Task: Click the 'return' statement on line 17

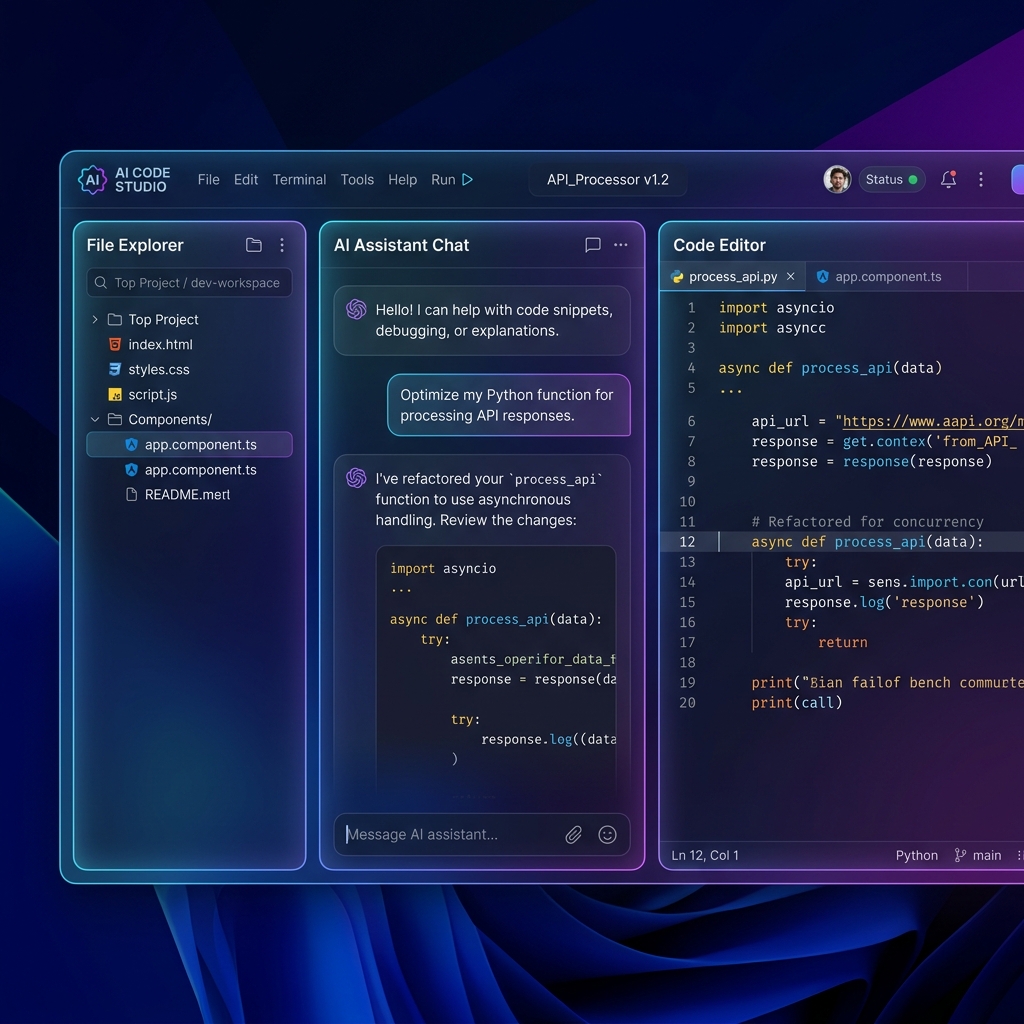Action: coord(842,643)
